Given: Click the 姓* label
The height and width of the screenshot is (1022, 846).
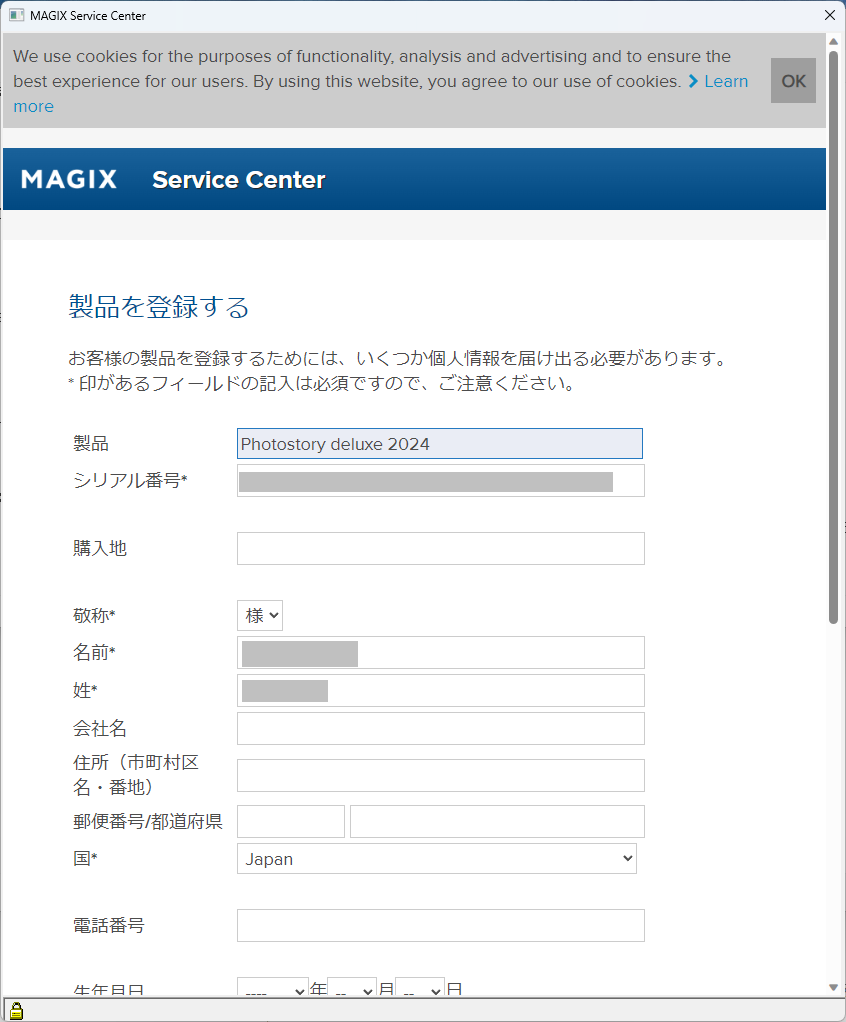Looking at the screenshot, I should (x=85, y=690).
